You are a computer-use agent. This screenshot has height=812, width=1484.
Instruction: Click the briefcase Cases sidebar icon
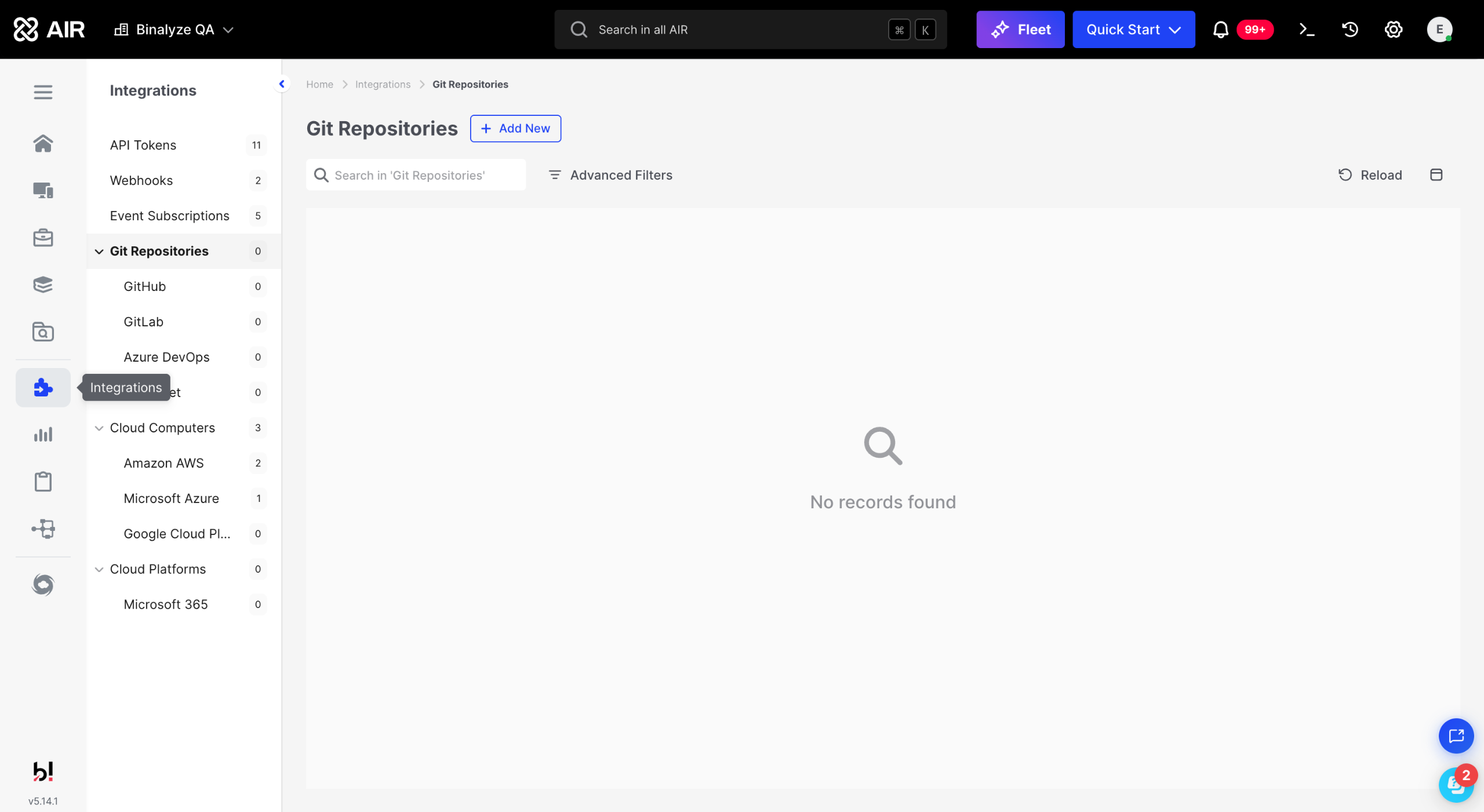click(x=43, y=238)
